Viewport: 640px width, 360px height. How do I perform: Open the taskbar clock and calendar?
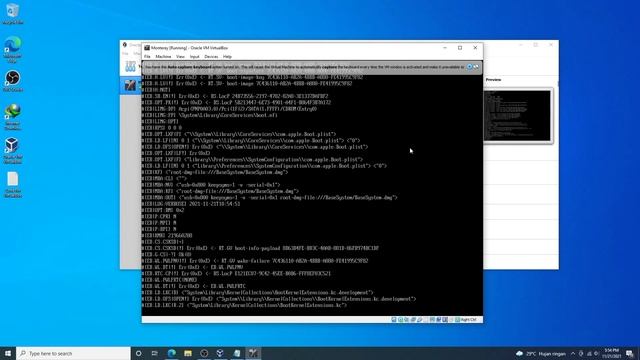point(611,353)
